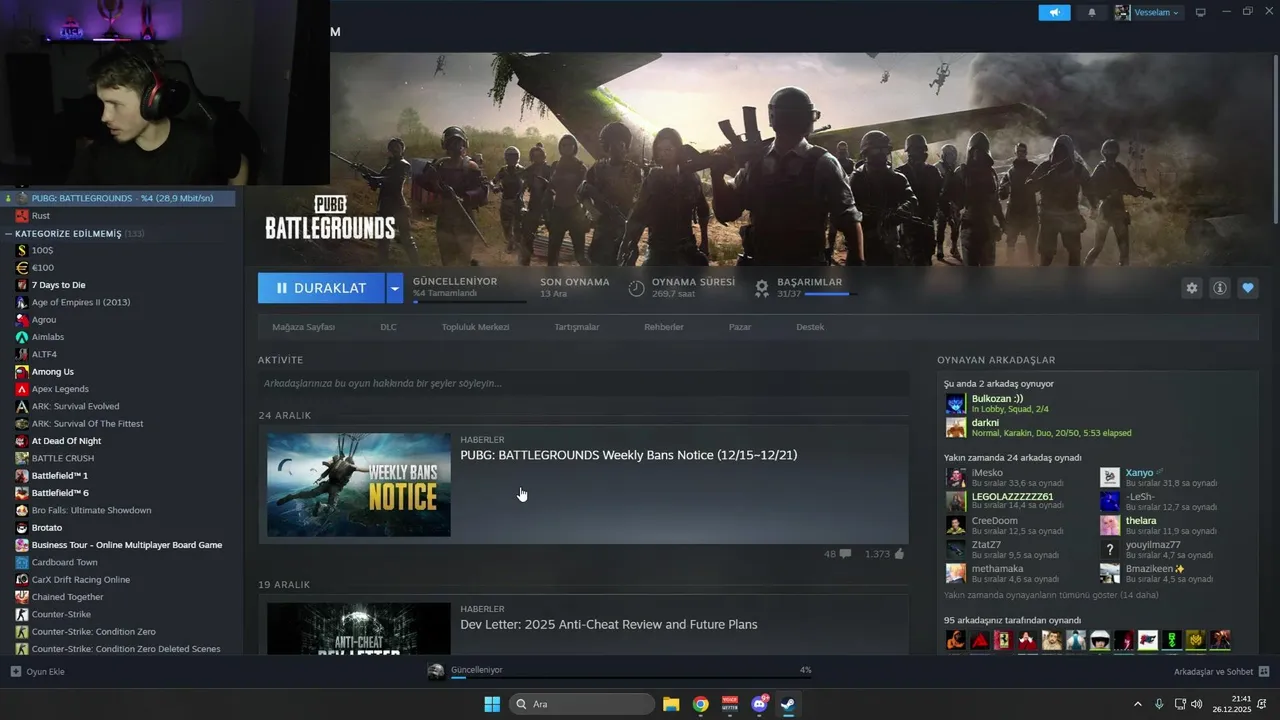Select Aimlabs in library list
The image size is (1280, 720).
(x=47, y=337)
